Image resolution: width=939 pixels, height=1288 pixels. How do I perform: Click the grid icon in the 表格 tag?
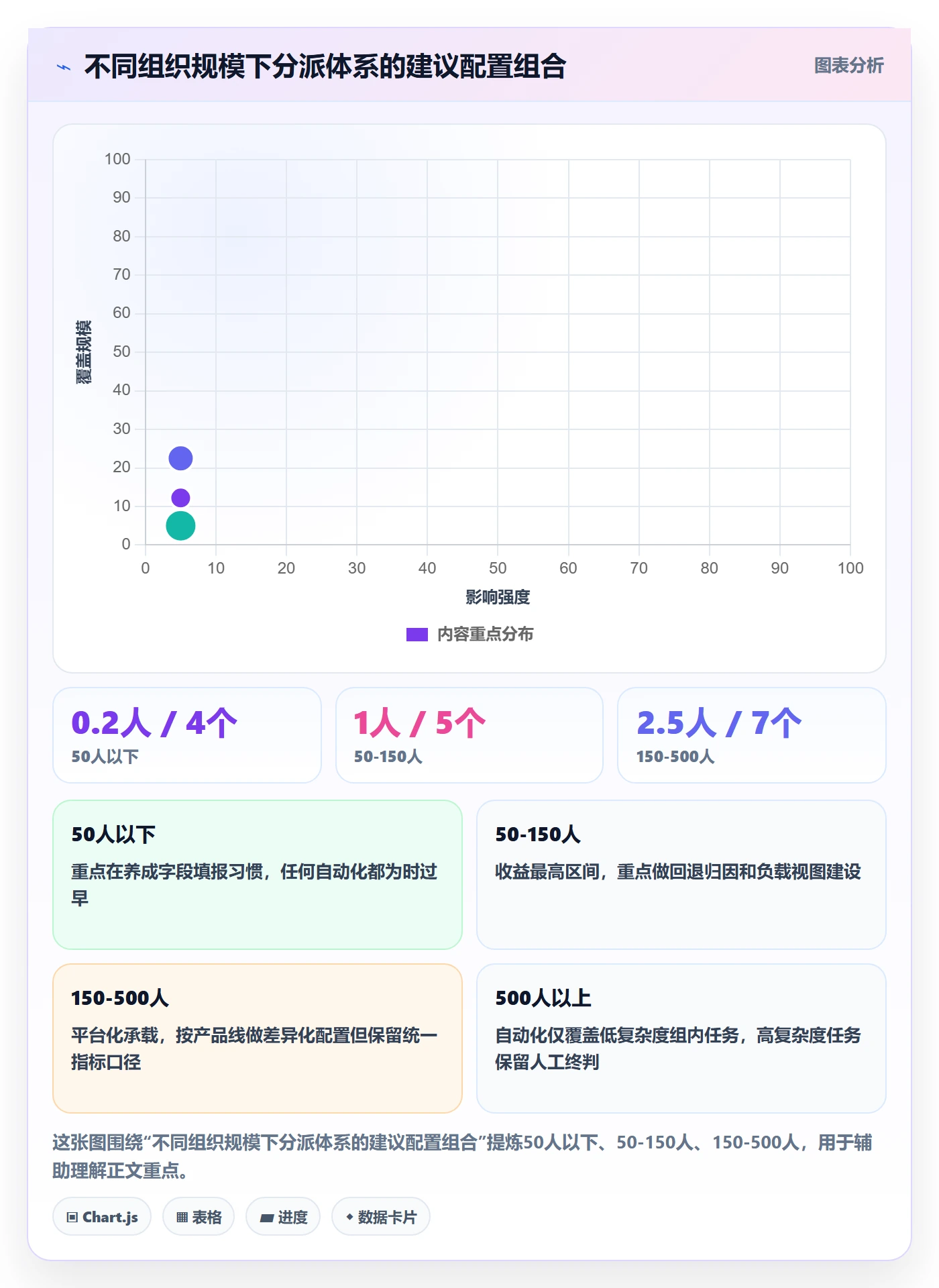pos(182,1218)
